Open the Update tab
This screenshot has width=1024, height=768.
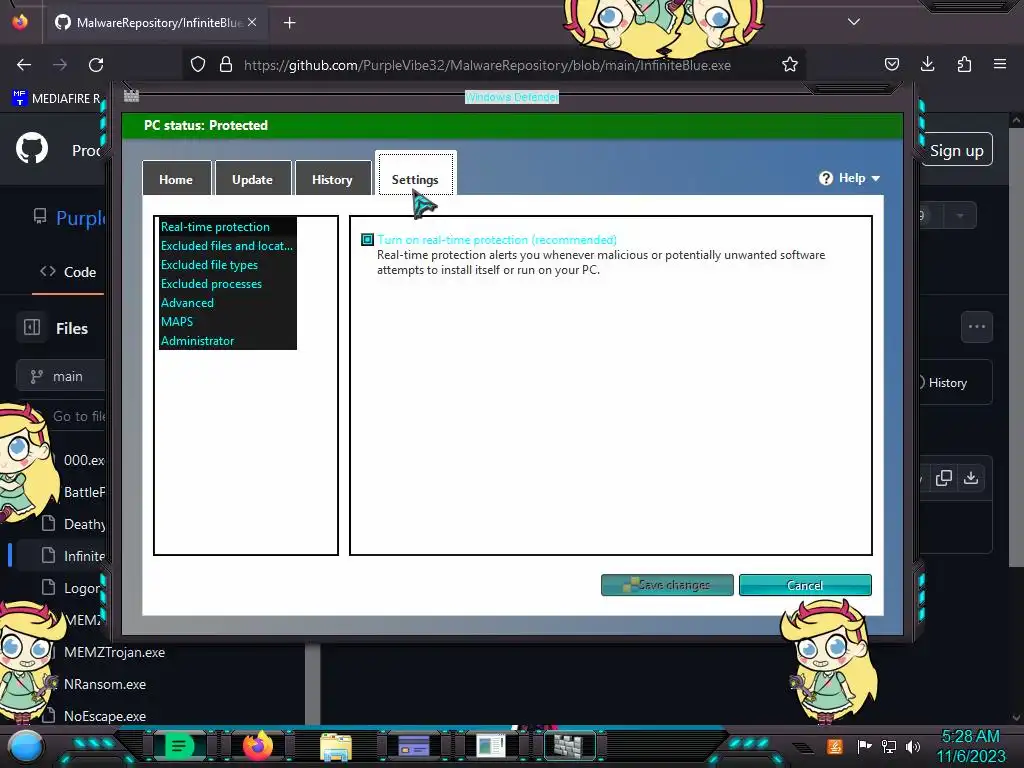(x=252, y=178)
